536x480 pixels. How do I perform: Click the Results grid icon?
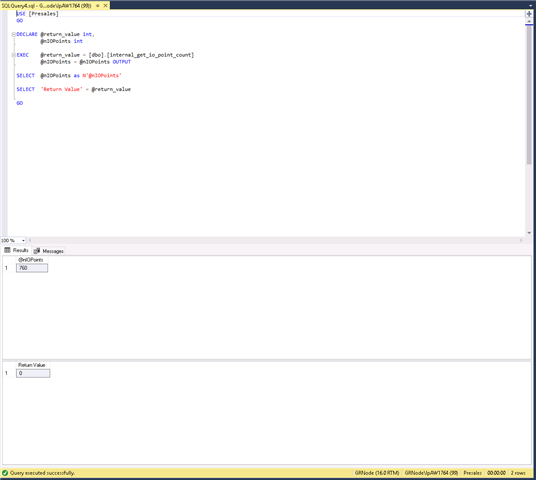[7, 250]
